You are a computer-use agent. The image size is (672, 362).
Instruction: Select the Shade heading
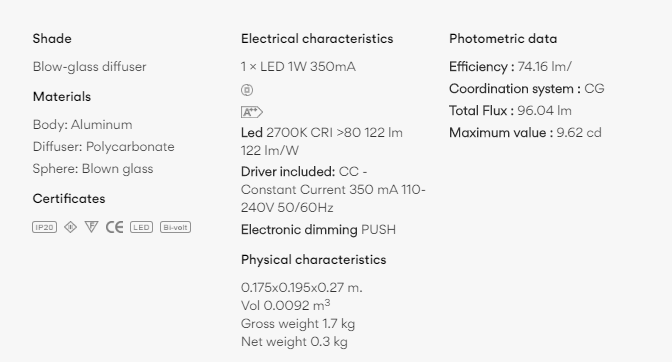click(x=52, y=39)
